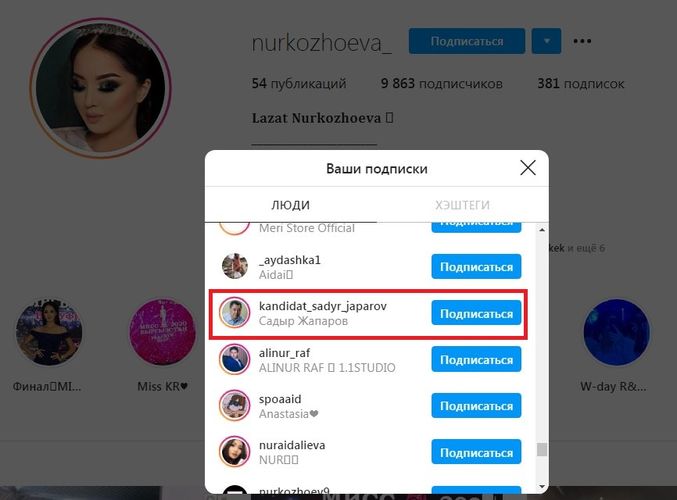The height and width of the screenshot is (500, 677).
Task: Open spoaaid profile avatar
Action: click(x=234, y=405)
